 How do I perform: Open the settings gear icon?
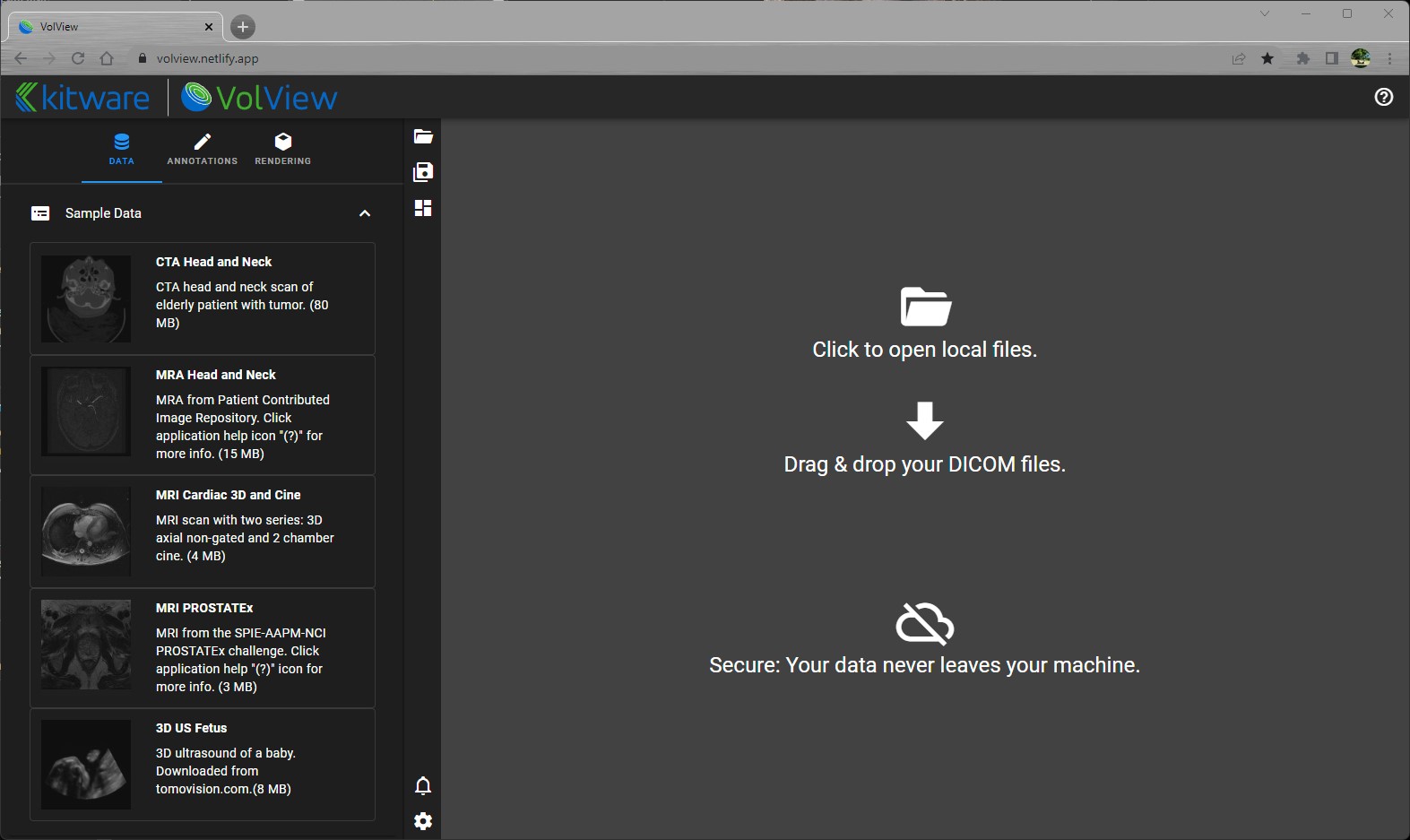[x=423, y=821]
